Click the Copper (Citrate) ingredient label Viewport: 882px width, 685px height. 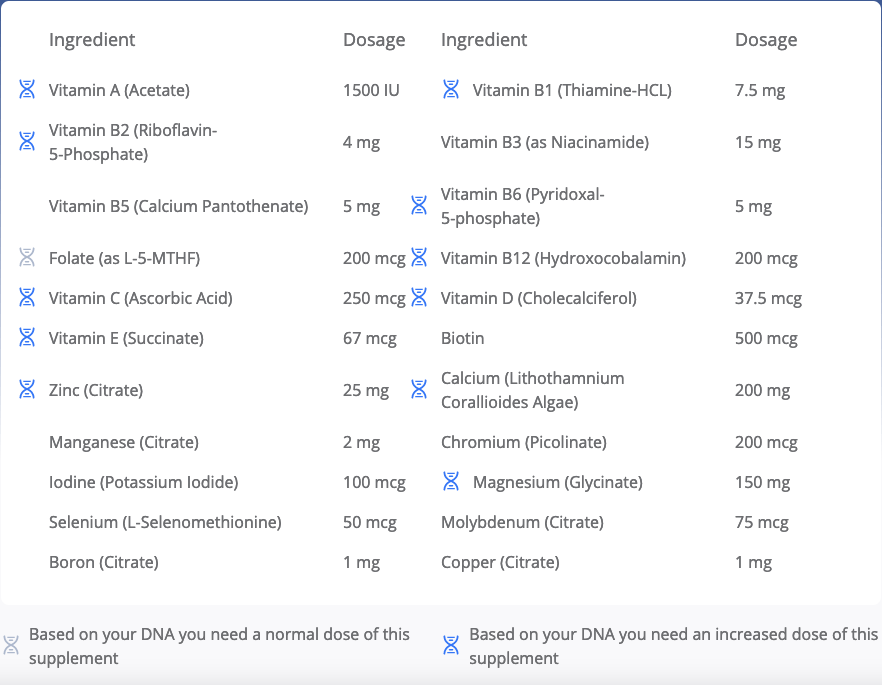[x=500, y=562]
